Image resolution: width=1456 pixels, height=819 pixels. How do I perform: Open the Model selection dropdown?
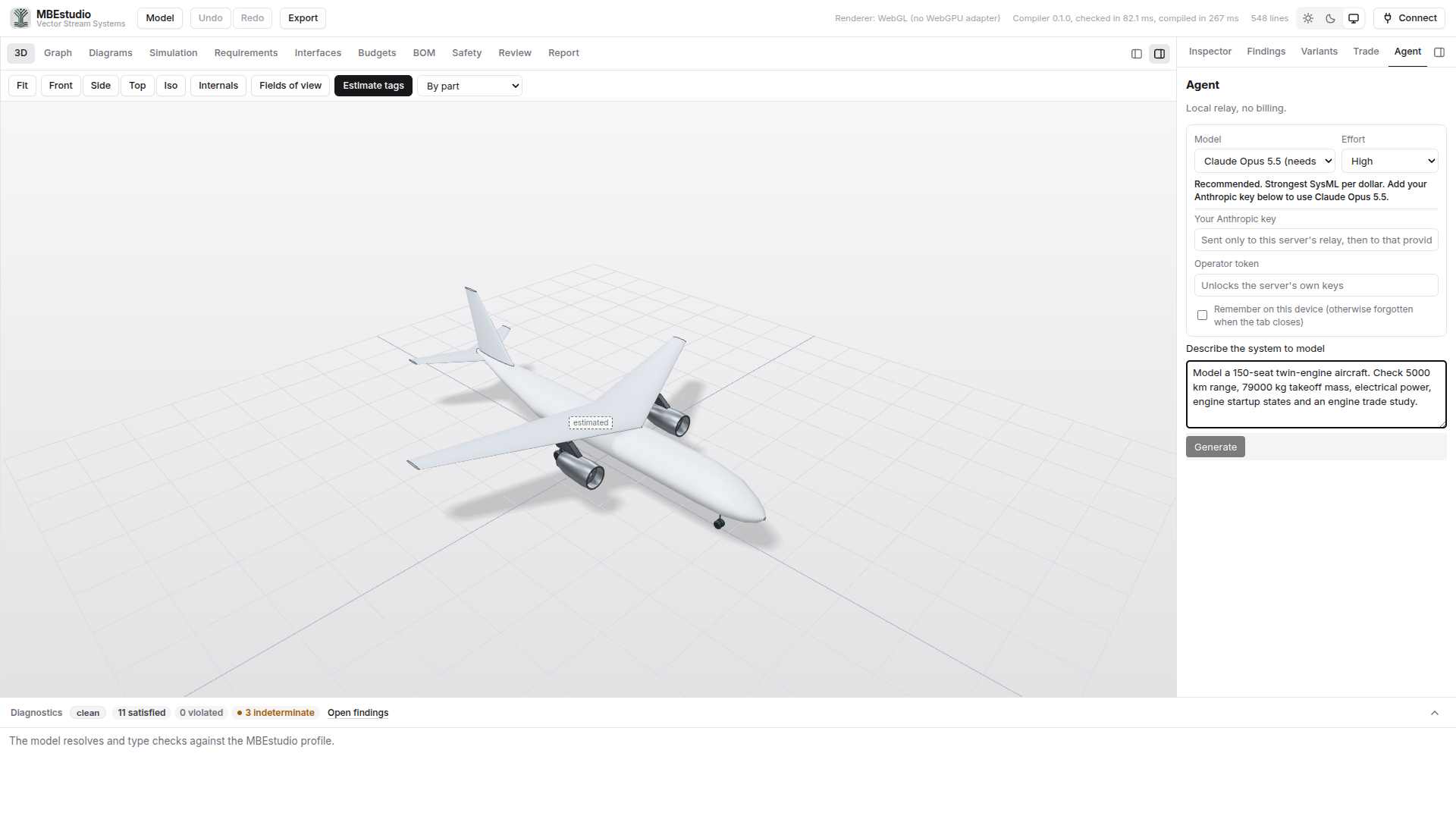(x=1264, y=161)
